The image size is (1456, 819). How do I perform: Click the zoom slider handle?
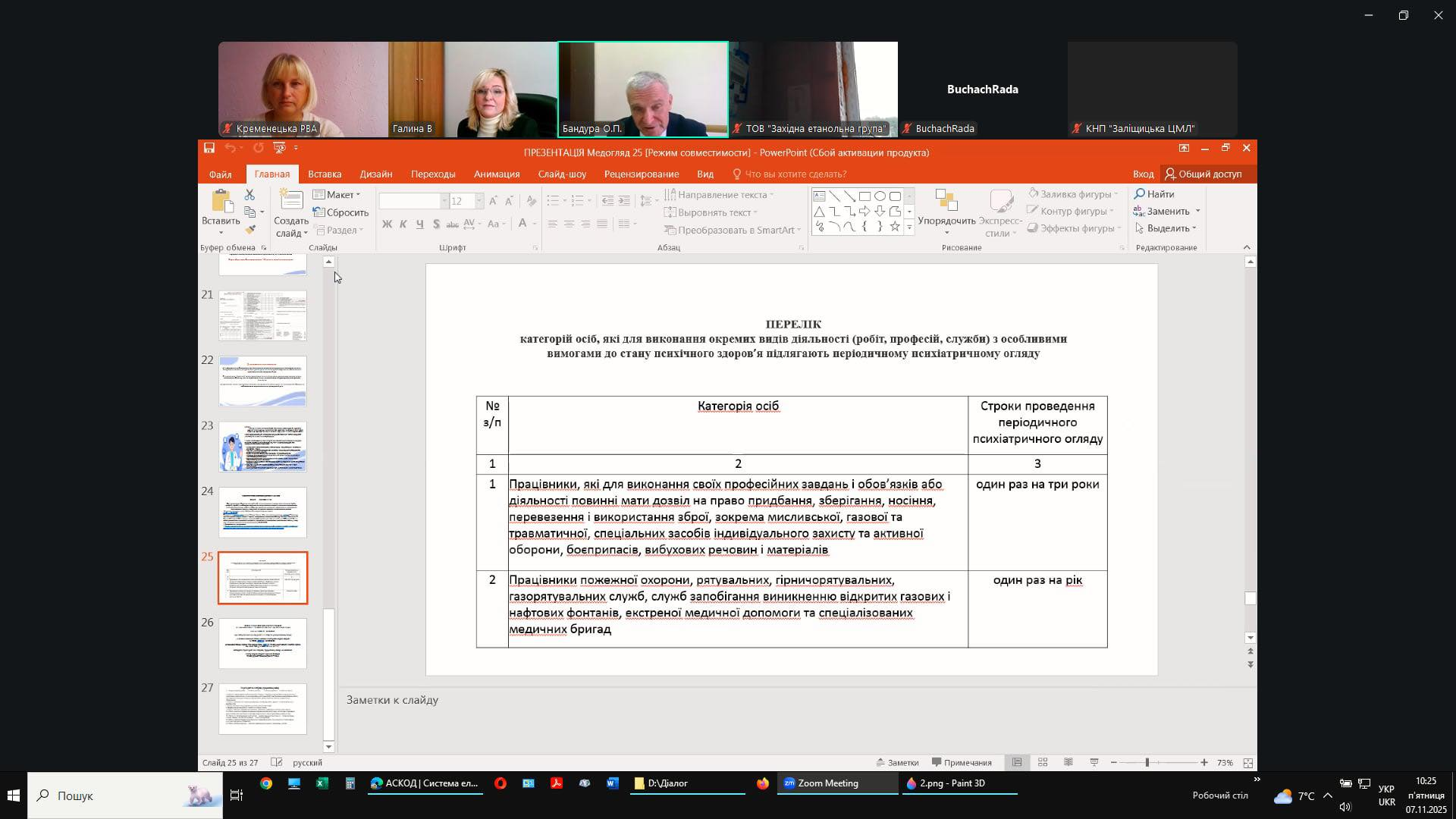[x=1147, y=762]
